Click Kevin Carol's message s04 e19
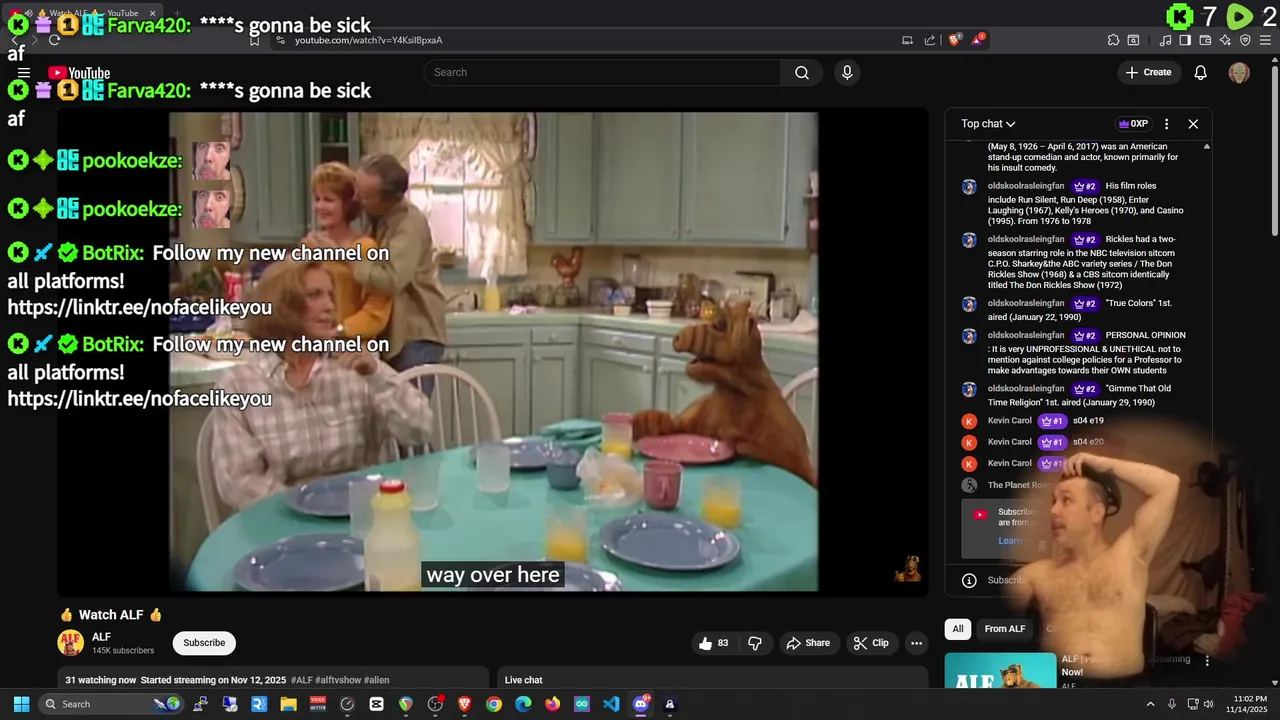 [1088, 421]
